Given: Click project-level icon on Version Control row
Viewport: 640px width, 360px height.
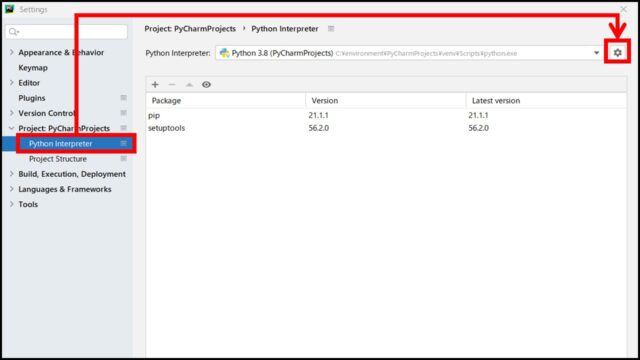Looking at the screenshot, I should click(123, 113).
